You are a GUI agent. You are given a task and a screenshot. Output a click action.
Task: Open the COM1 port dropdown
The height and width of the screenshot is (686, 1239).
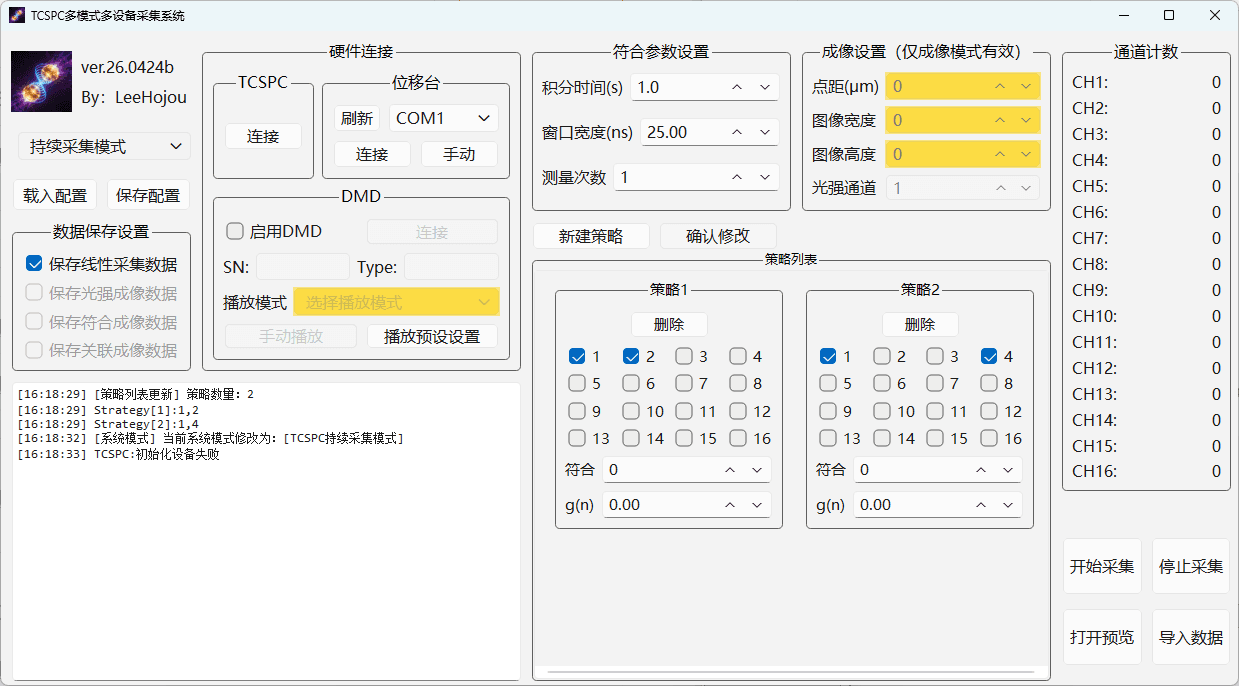point(444,118)
